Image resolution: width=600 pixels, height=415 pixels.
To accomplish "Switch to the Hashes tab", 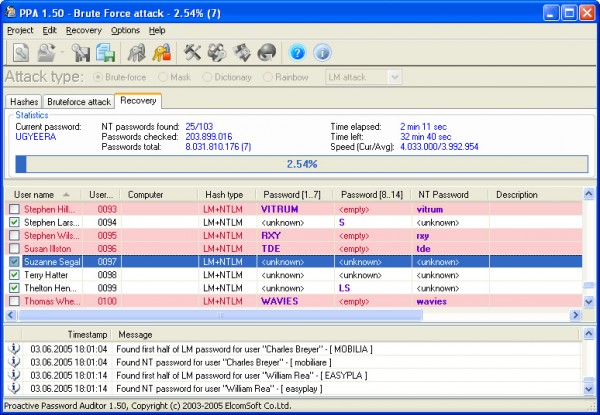I will point(24,102).
